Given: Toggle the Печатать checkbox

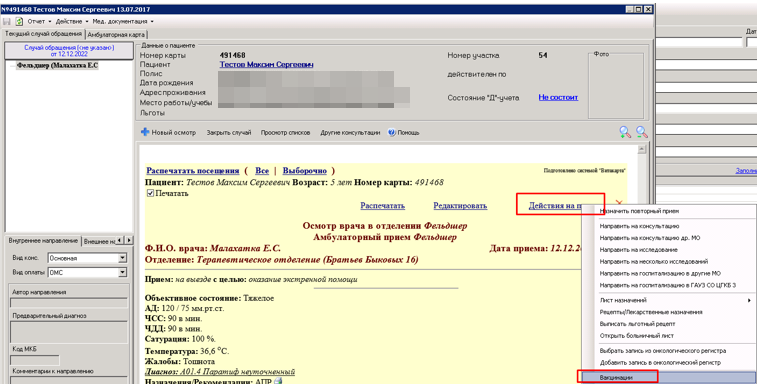Looking at the screenshot, I should click(150, 193).
